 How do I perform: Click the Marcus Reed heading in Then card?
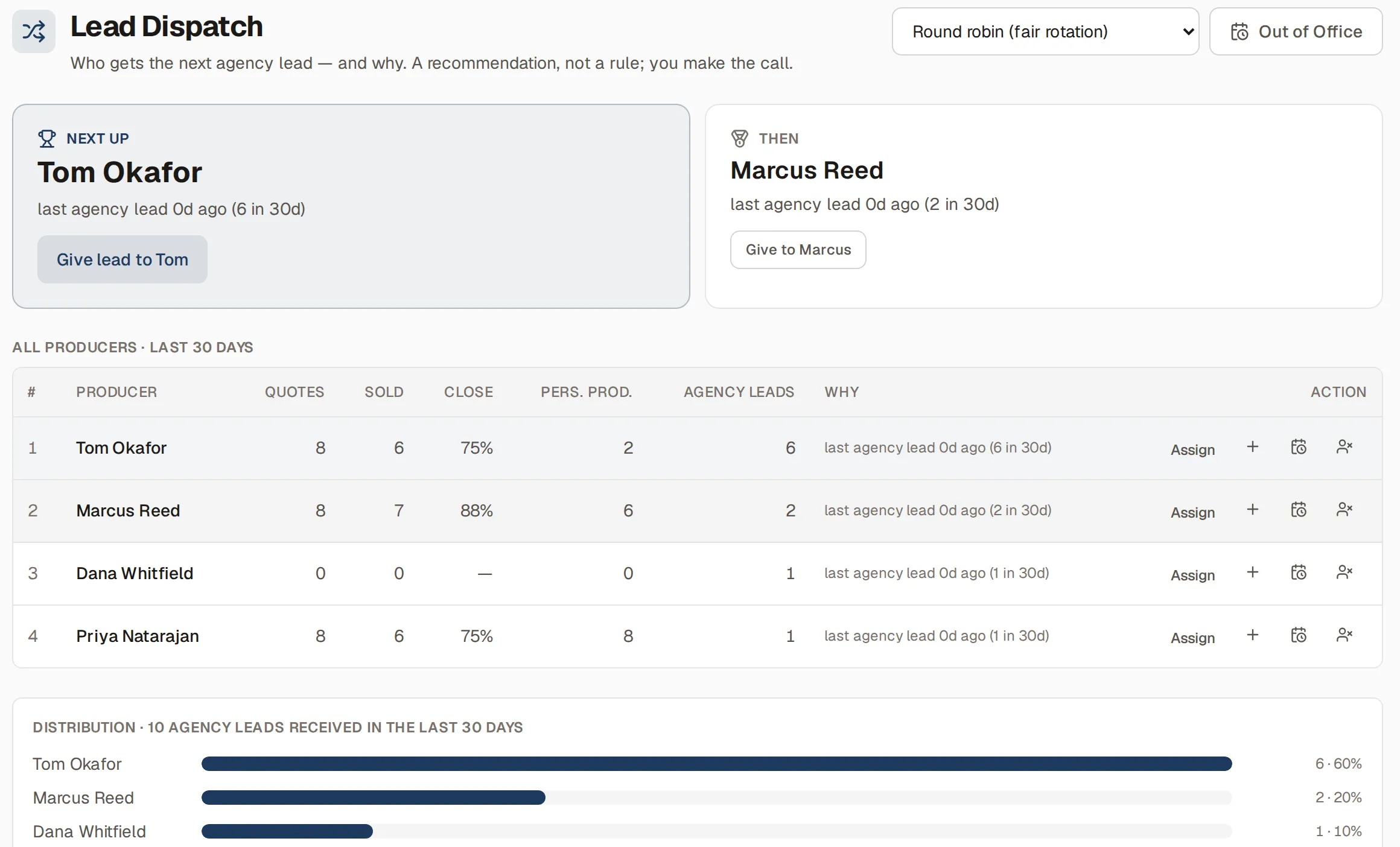[x=807, y=171]
